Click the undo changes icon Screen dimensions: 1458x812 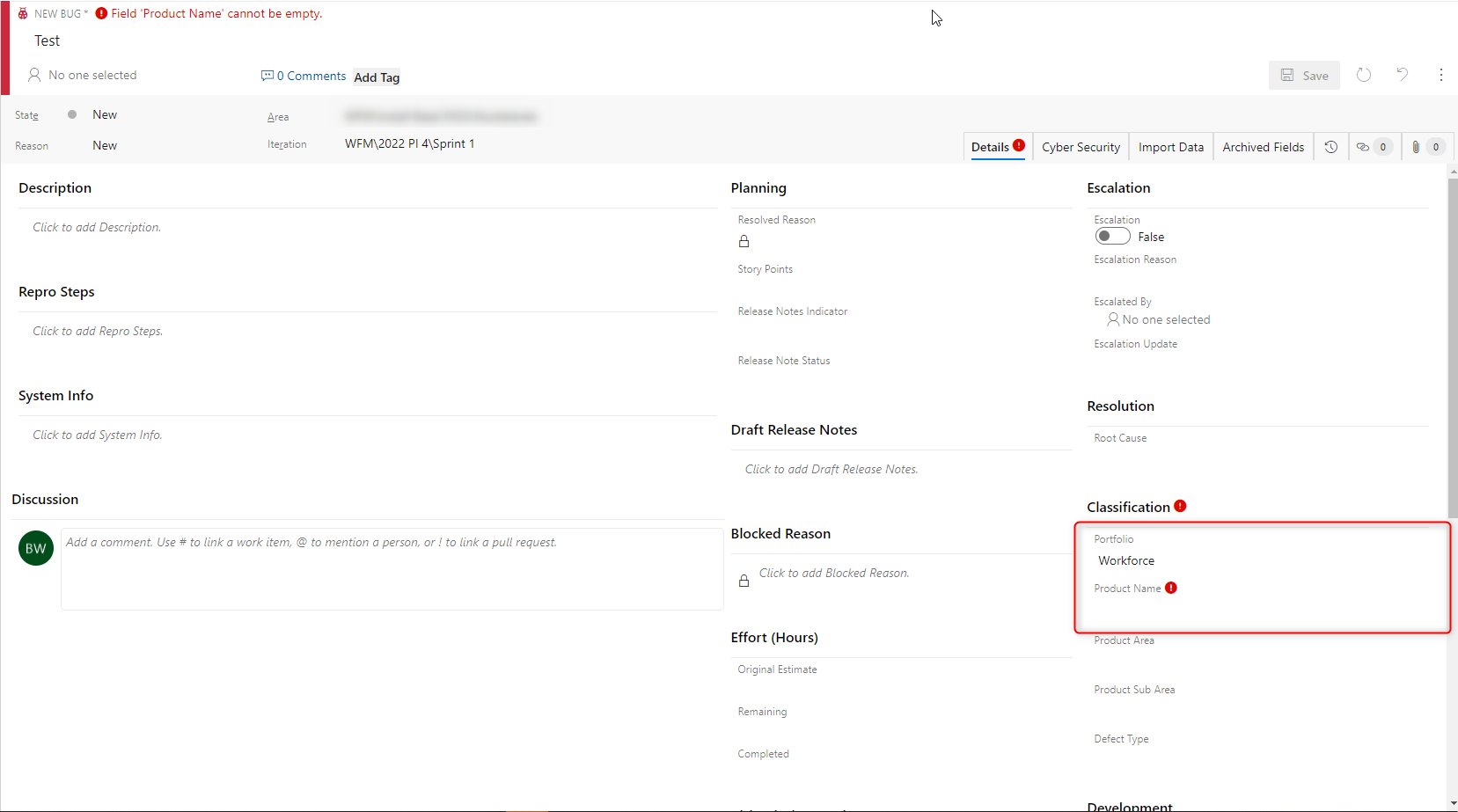point(1403,75)
